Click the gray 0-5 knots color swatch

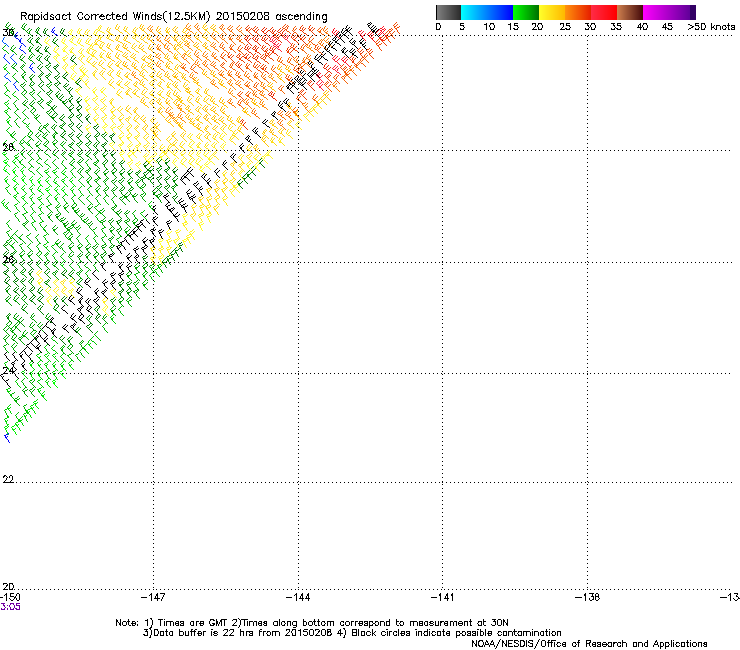click(448, 12)
